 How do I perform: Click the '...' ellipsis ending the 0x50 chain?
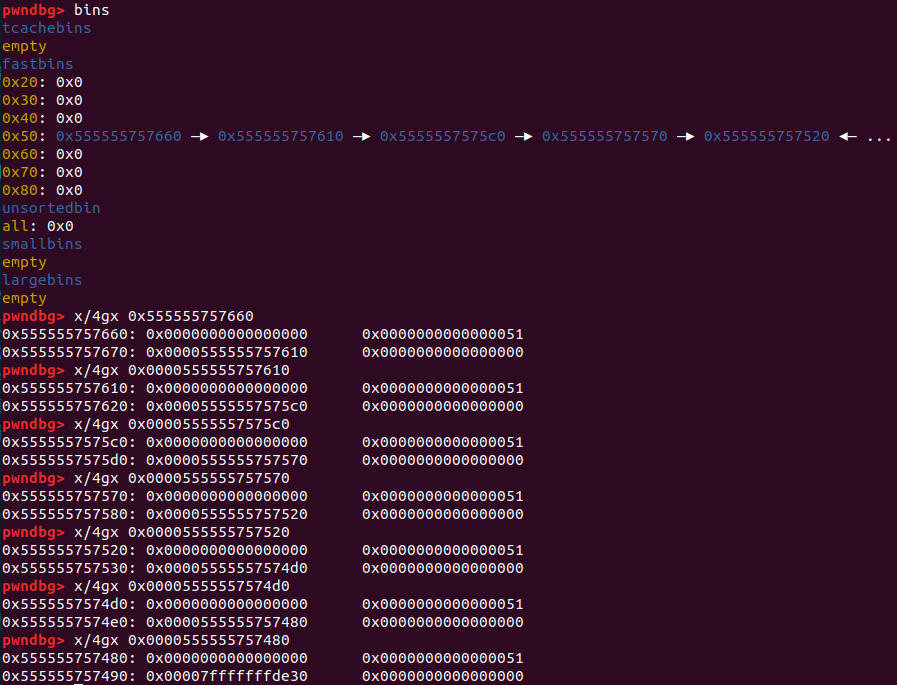pyautogui.click(x=879, y=137)
